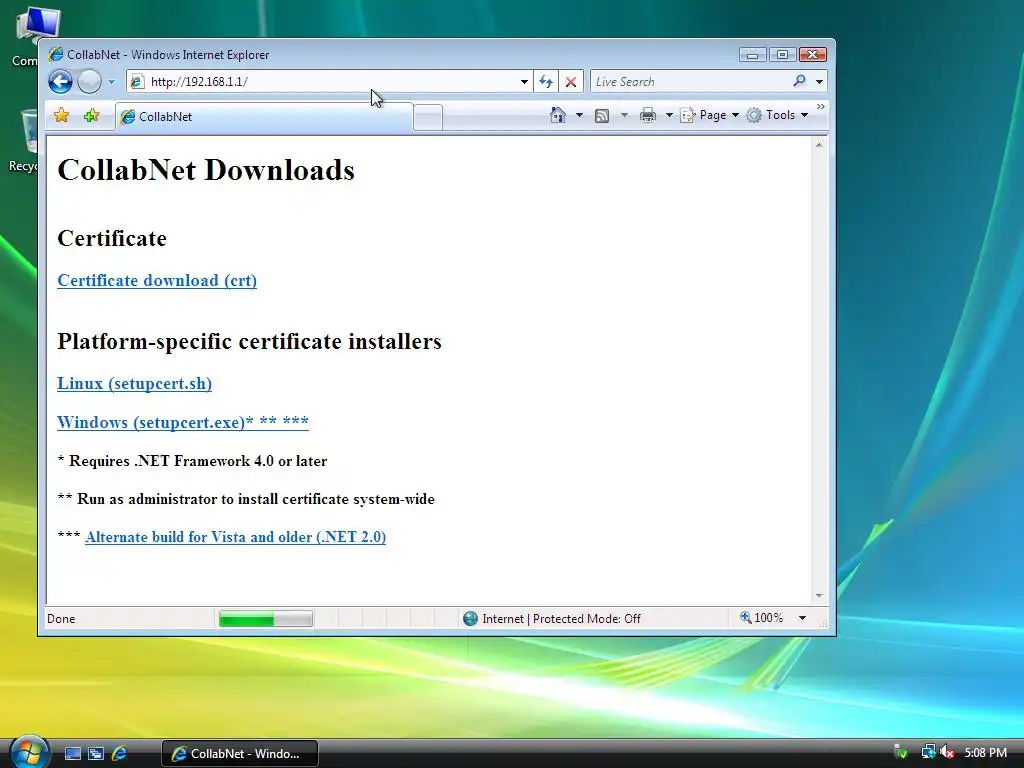Open the Favorites Center star icon
The height and width of the screenshot is (768, 1024).
(x=61, y=116)
